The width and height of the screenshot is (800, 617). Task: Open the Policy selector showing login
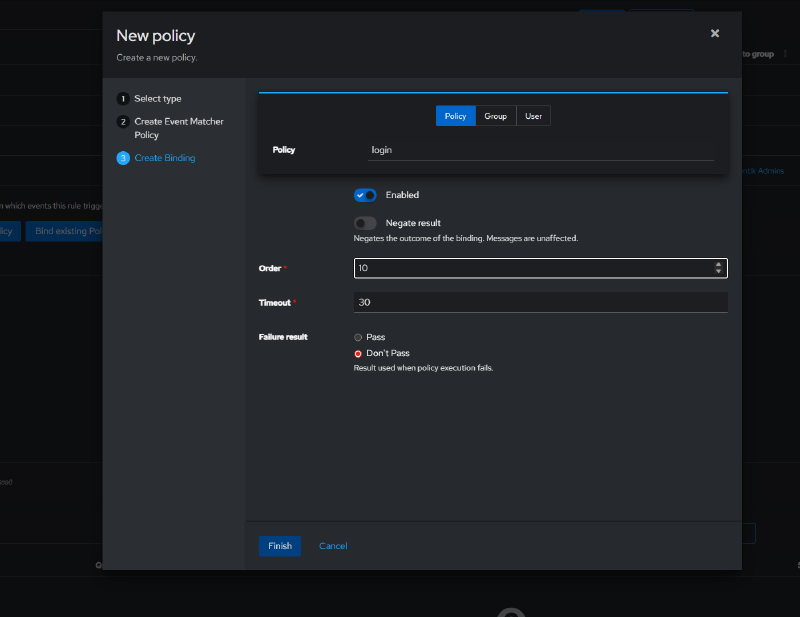540,150
